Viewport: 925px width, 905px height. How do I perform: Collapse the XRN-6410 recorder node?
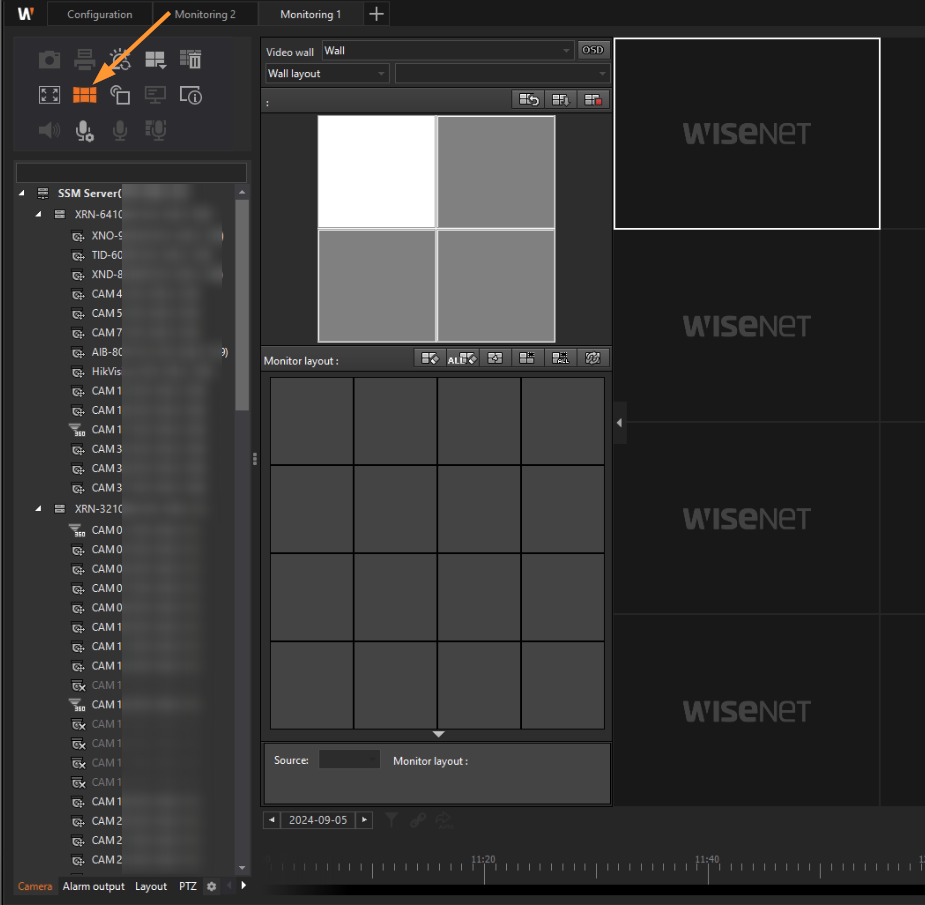(38, 214)
